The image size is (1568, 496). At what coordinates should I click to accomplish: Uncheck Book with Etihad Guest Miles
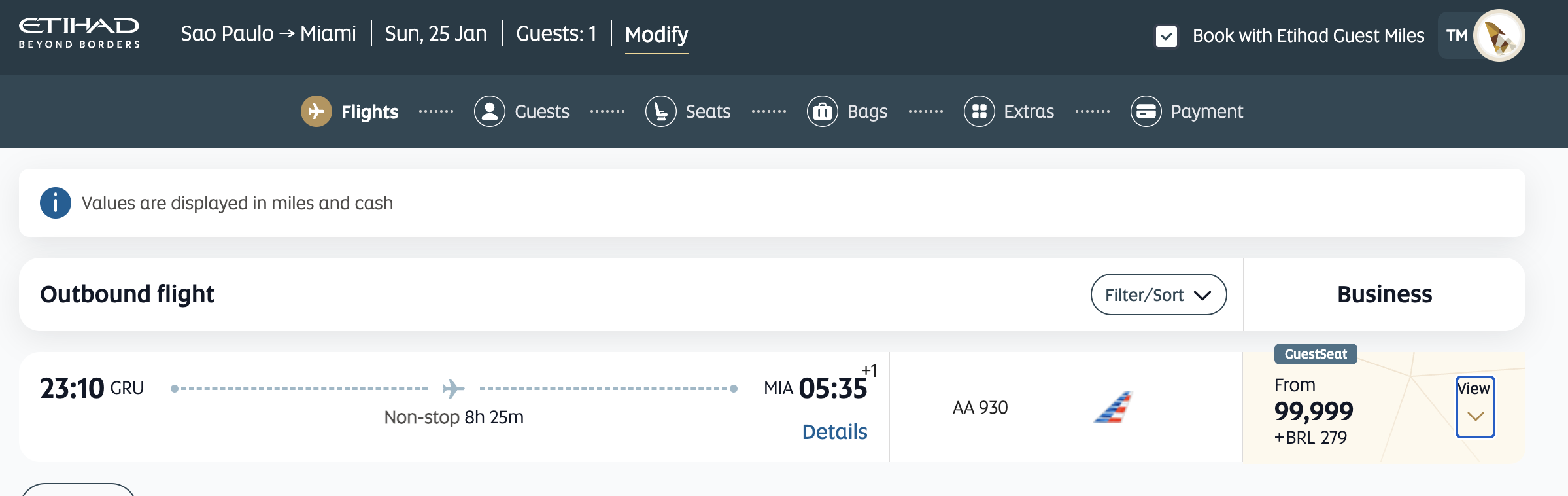click(x=1166, y=36)
